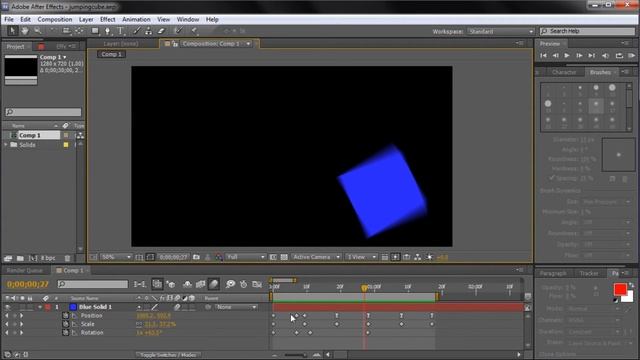Open the File menu
Viewport: 640px width, 360px height.
pos(9,19)
